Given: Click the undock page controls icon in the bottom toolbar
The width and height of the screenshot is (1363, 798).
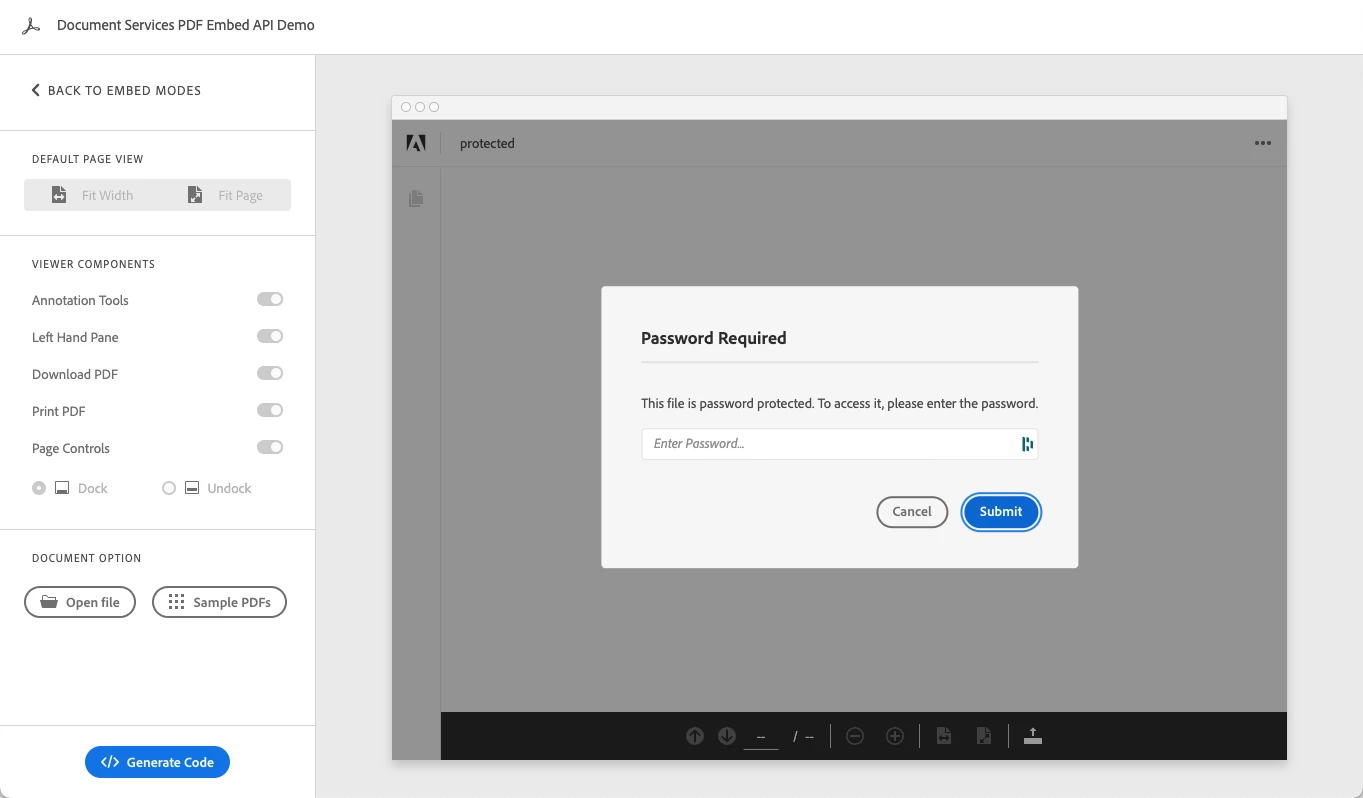Looking at the screenshot, I should click(x=1033, y=736).
